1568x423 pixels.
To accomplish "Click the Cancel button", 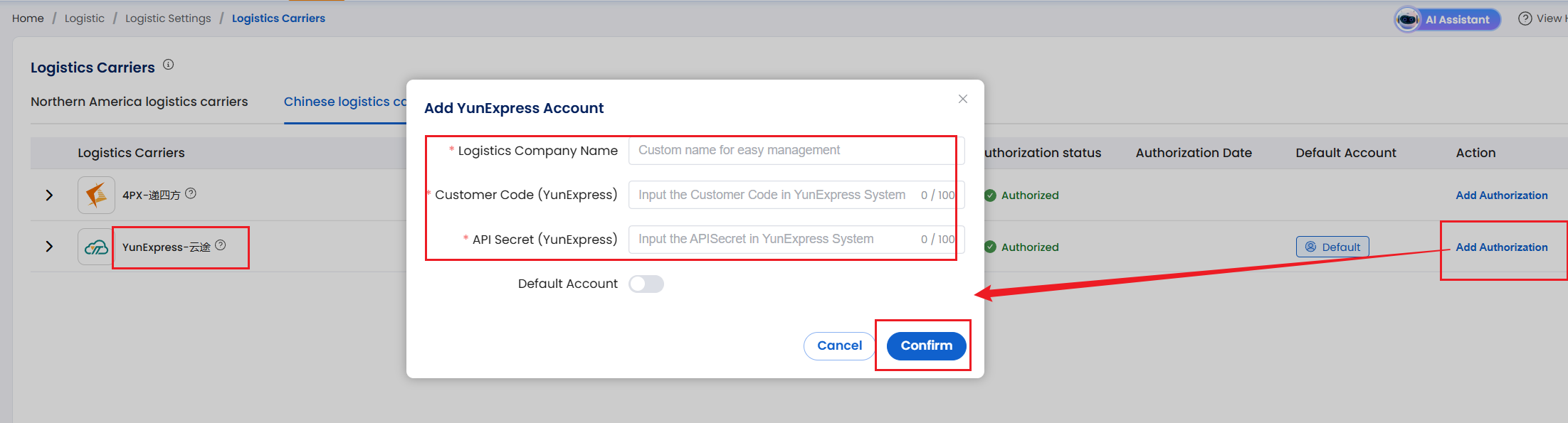I will (x=839, y=346).
